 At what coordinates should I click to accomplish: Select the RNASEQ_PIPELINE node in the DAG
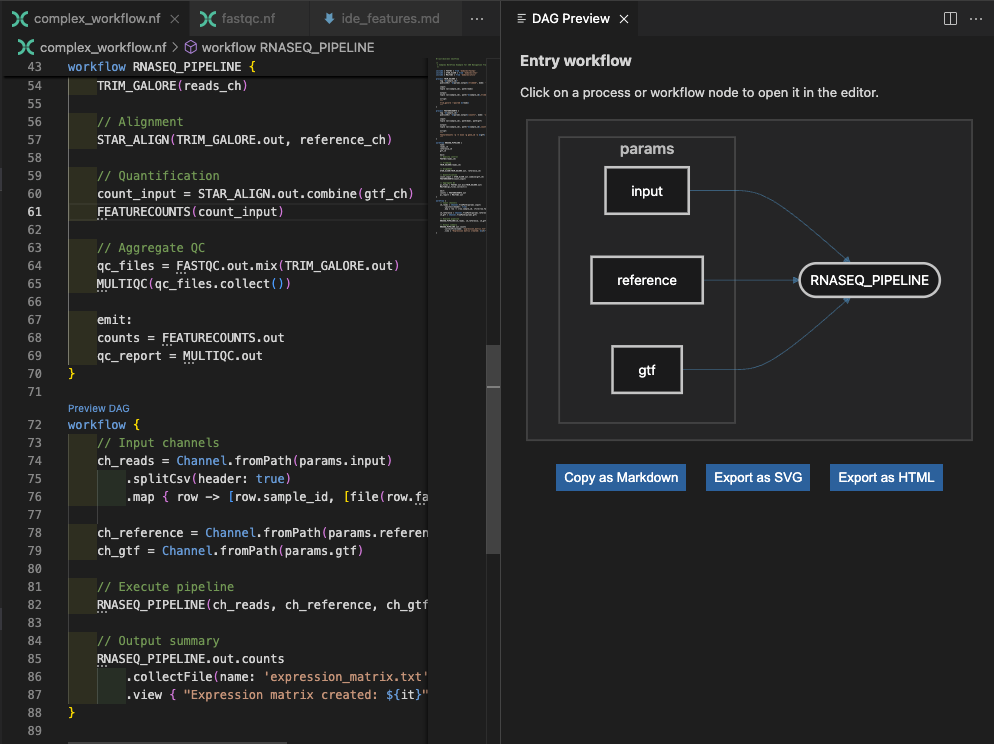pyautogui.click(x=869, y=280)
